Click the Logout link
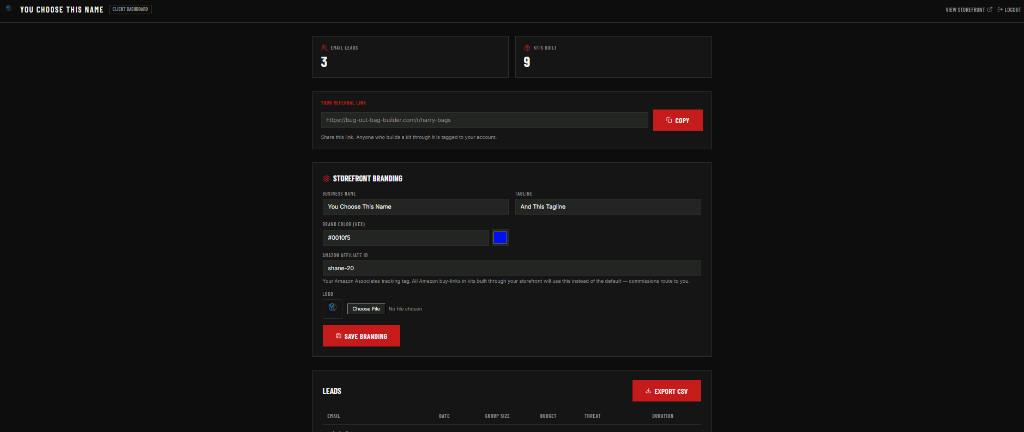 point(1008,10)
